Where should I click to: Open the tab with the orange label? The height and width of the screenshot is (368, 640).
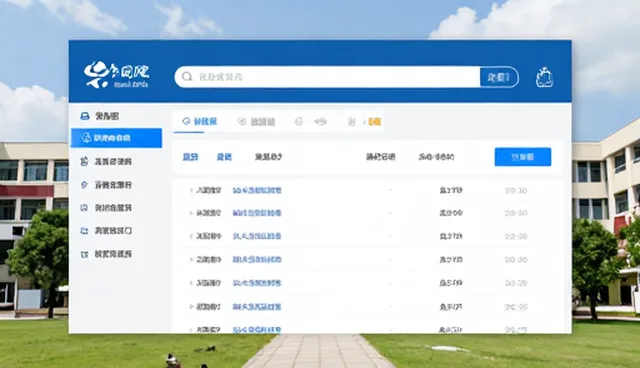[x=364, y=122]
